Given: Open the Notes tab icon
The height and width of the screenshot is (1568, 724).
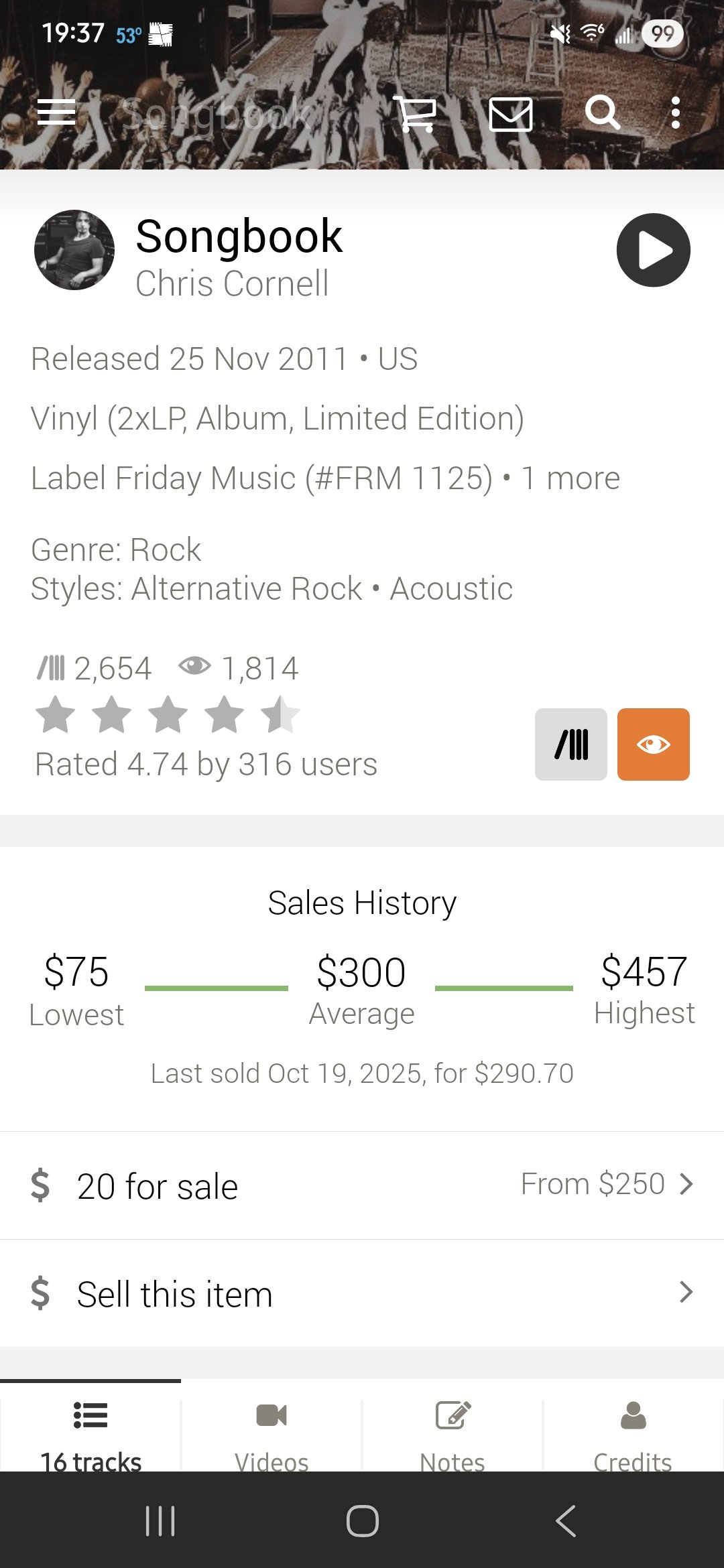Looking at the screenshot, I should (x=453, y=1417).
